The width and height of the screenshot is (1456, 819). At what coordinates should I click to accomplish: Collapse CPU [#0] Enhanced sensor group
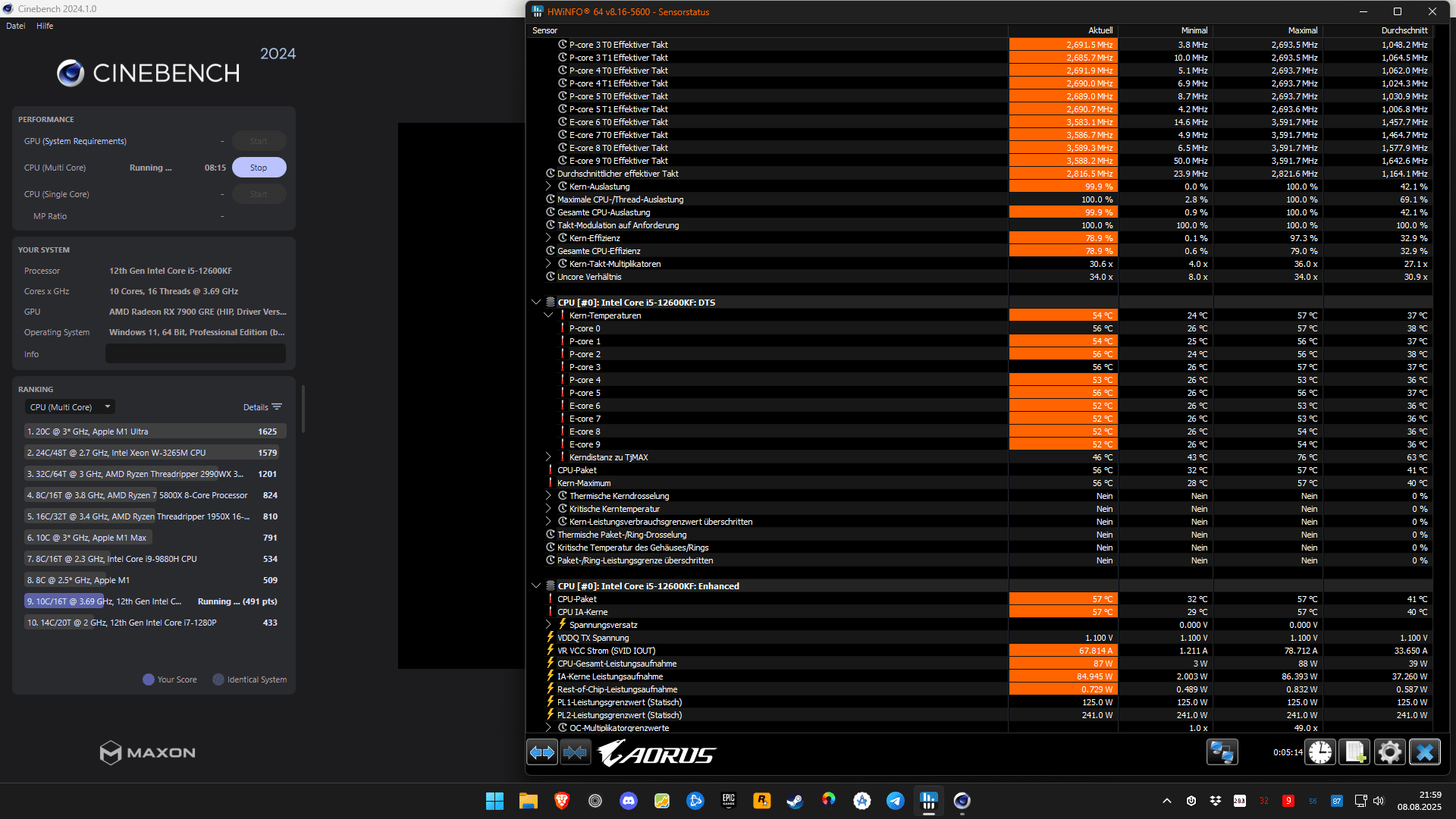coord(536,586)
